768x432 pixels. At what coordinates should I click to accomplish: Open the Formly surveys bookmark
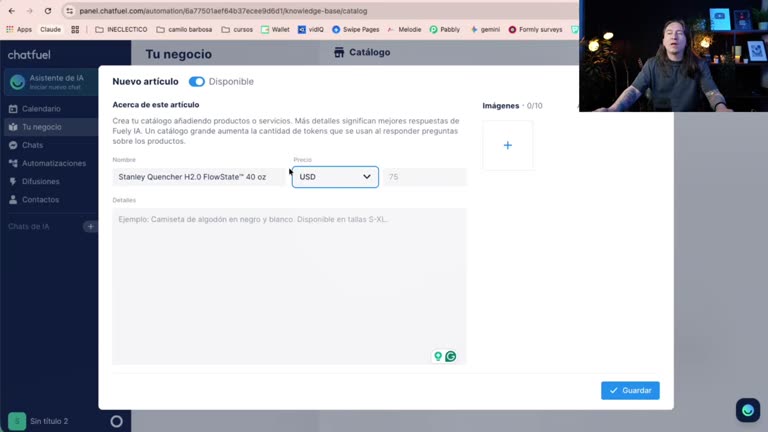535,29
